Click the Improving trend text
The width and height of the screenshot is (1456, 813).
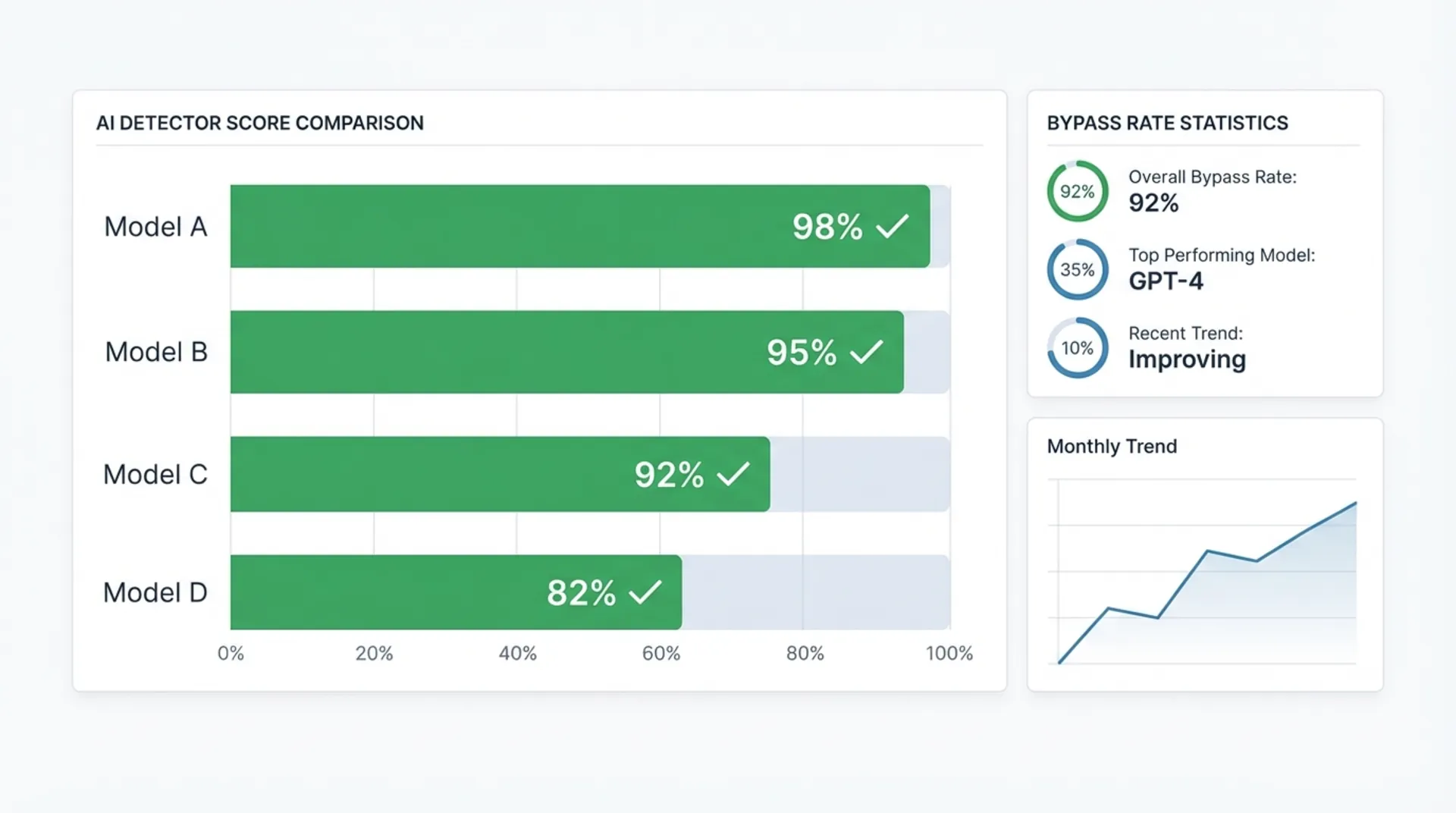(1187, 359)
